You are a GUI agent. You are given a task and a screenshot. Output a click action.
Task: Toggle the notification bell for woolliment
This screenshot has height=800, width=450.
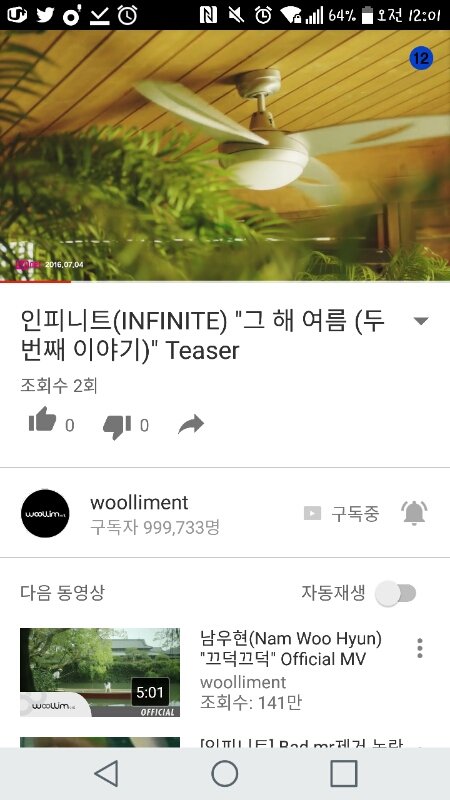click(x=414, y=513)
